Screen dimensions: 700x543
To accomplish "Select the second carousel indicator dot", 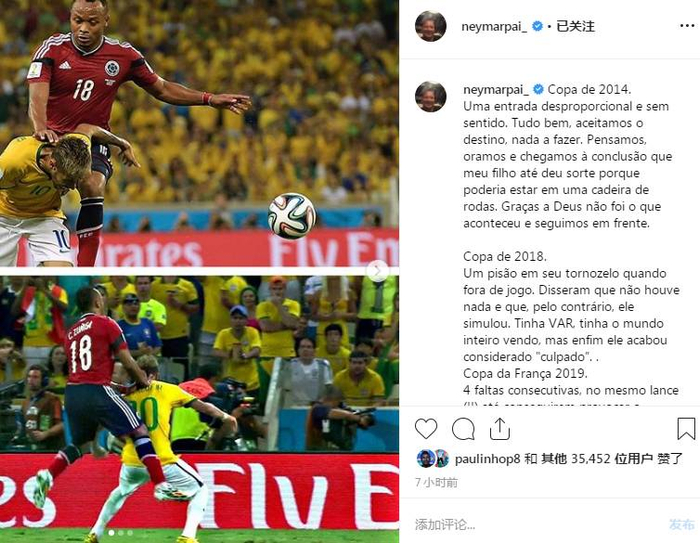I will coord(121,533).
